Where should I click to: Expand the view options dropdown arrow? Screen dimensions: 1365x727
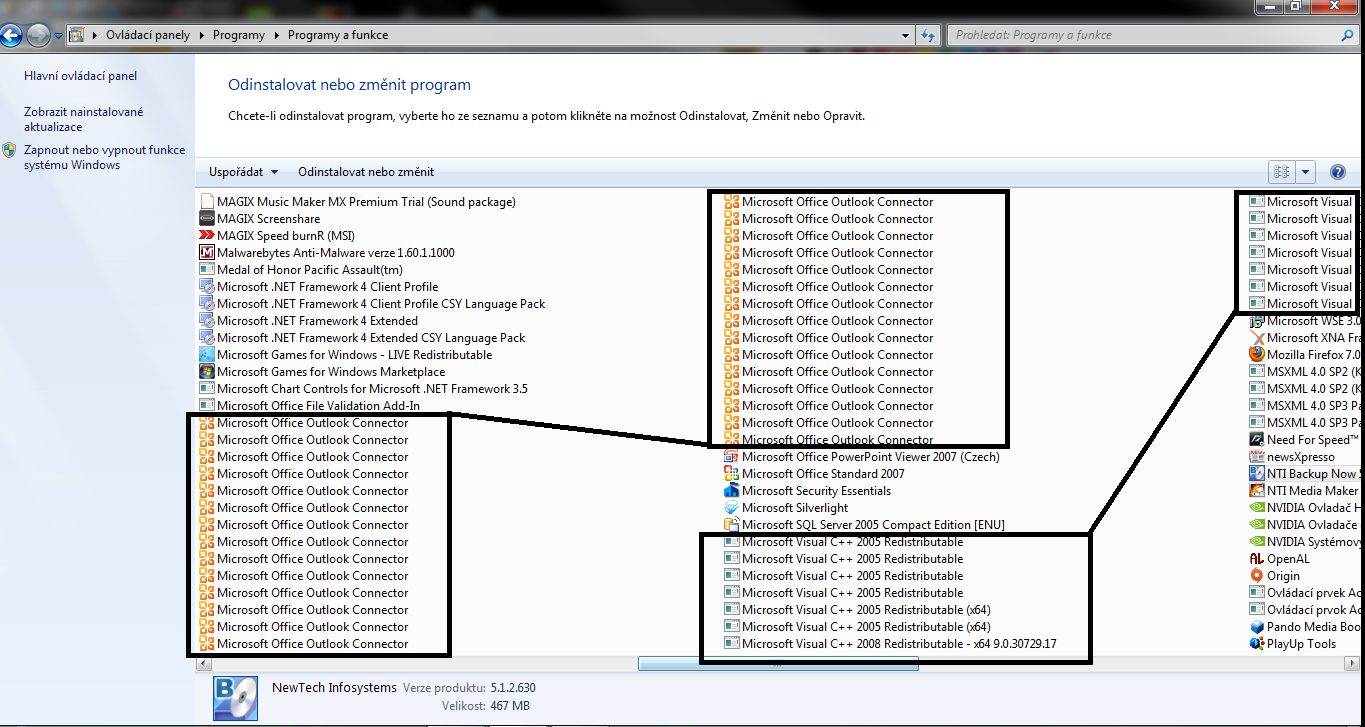pos(1306,172)
